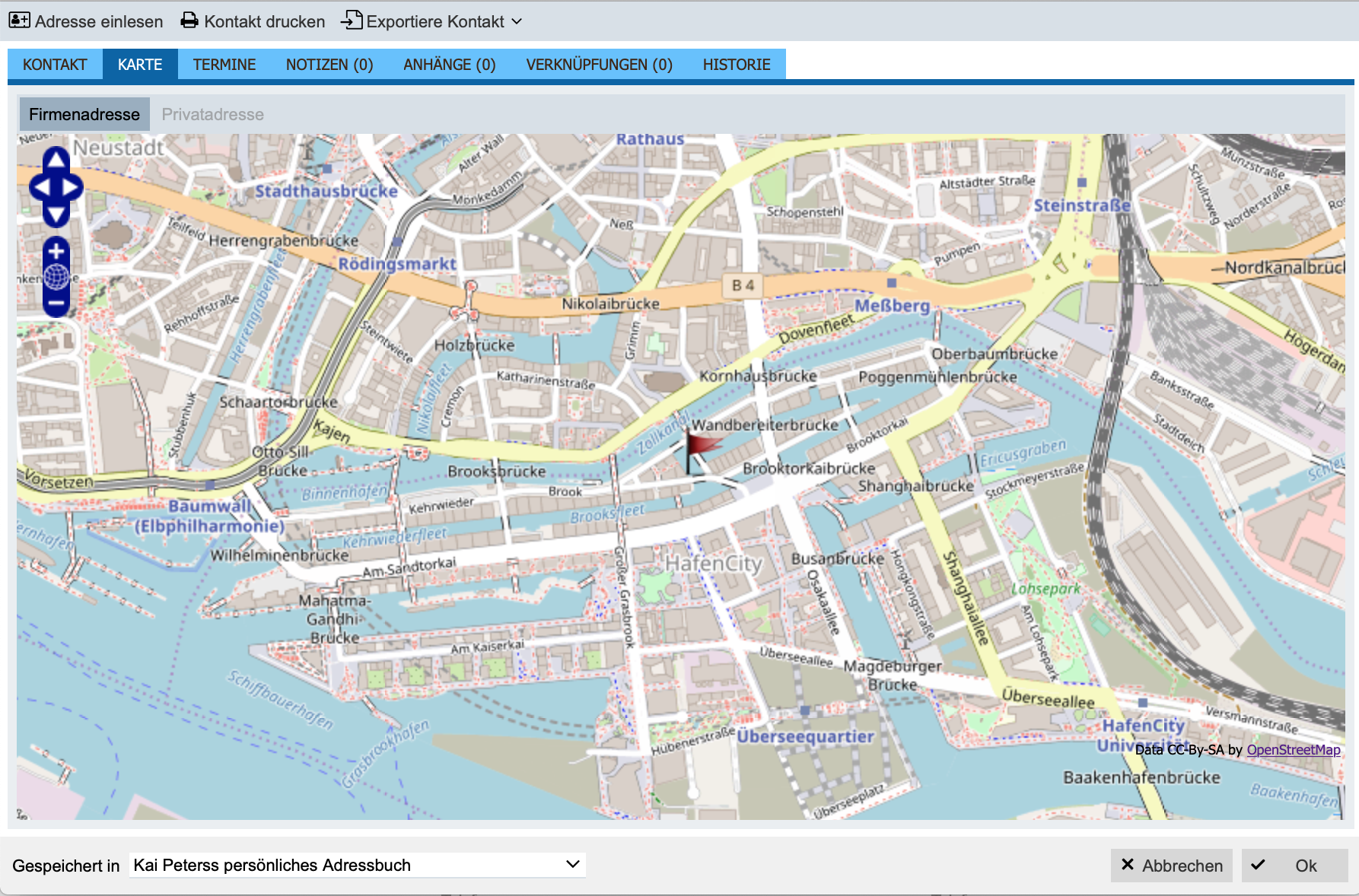This screenshot has width=1359, height=896.
Task: Click the globe zoom-to-world icon
Action: tap(56, 277)
